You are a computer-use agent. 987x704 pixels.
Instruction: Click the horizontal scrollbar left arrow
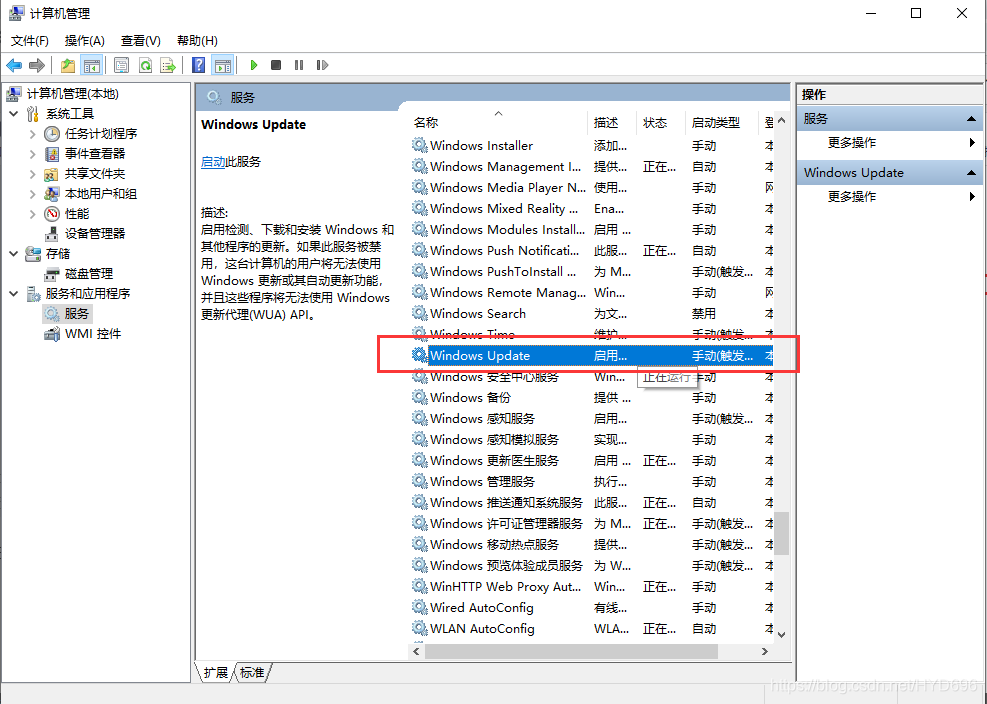click(416, 652)
